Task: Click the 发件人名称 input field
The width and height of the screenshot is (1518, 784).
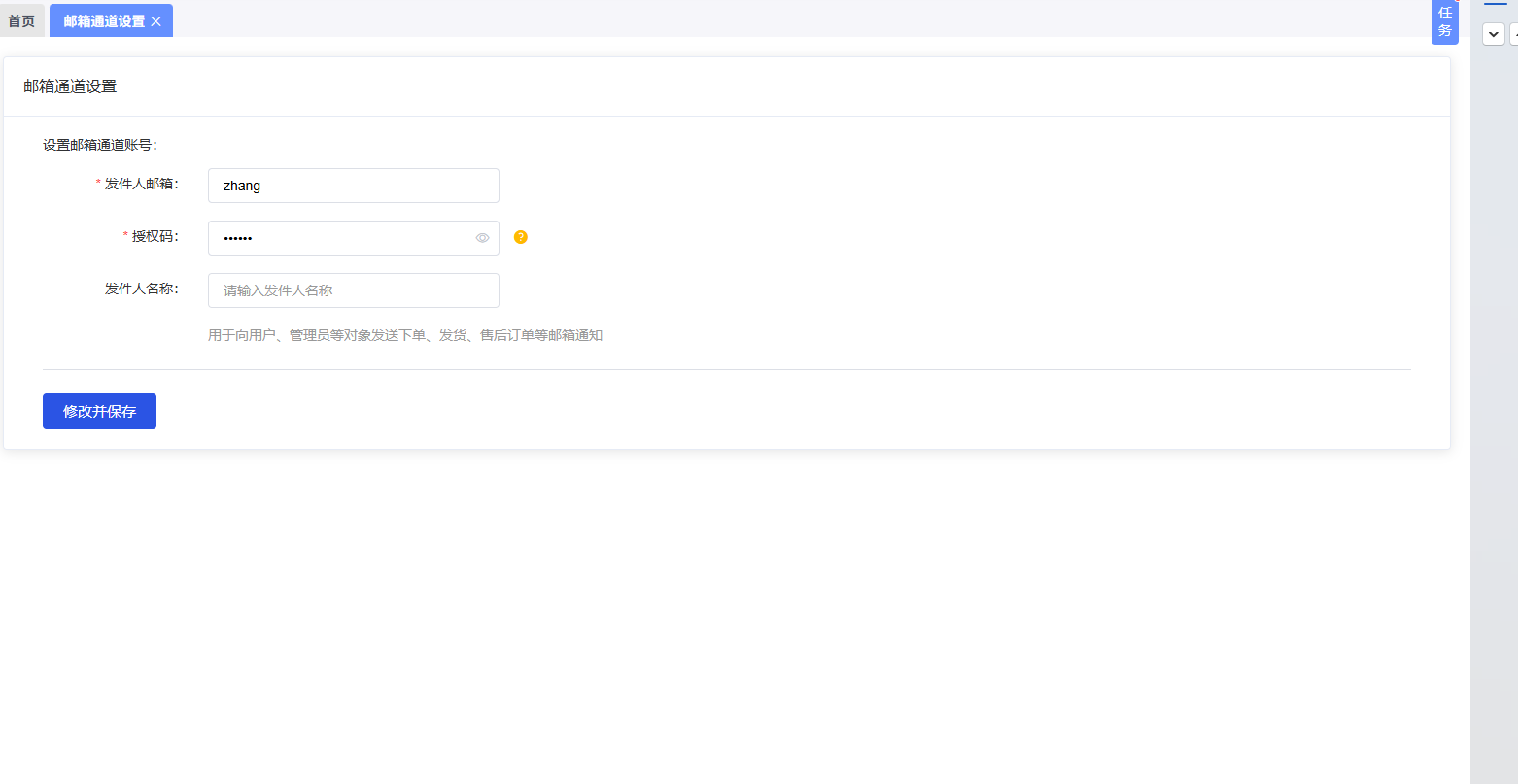Action: point(354,290)
